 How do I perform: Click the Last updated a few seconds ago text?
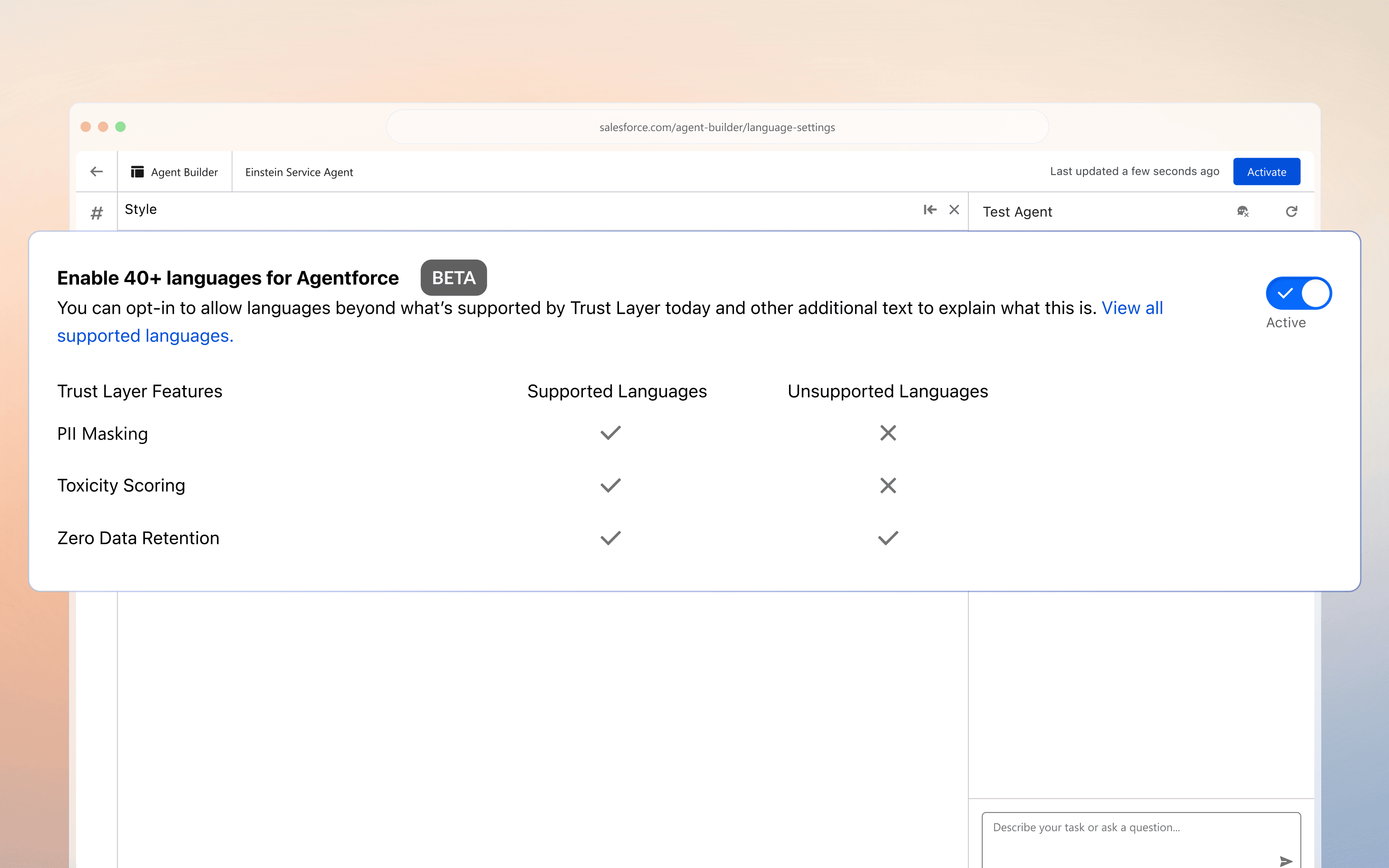(x=1134, y=171)
